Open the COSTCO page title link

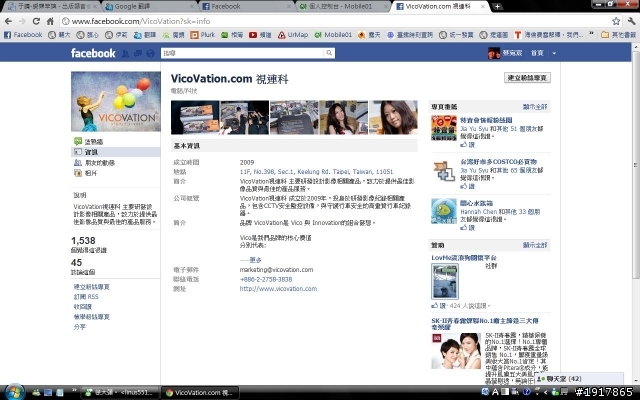(x=498, y=162)
